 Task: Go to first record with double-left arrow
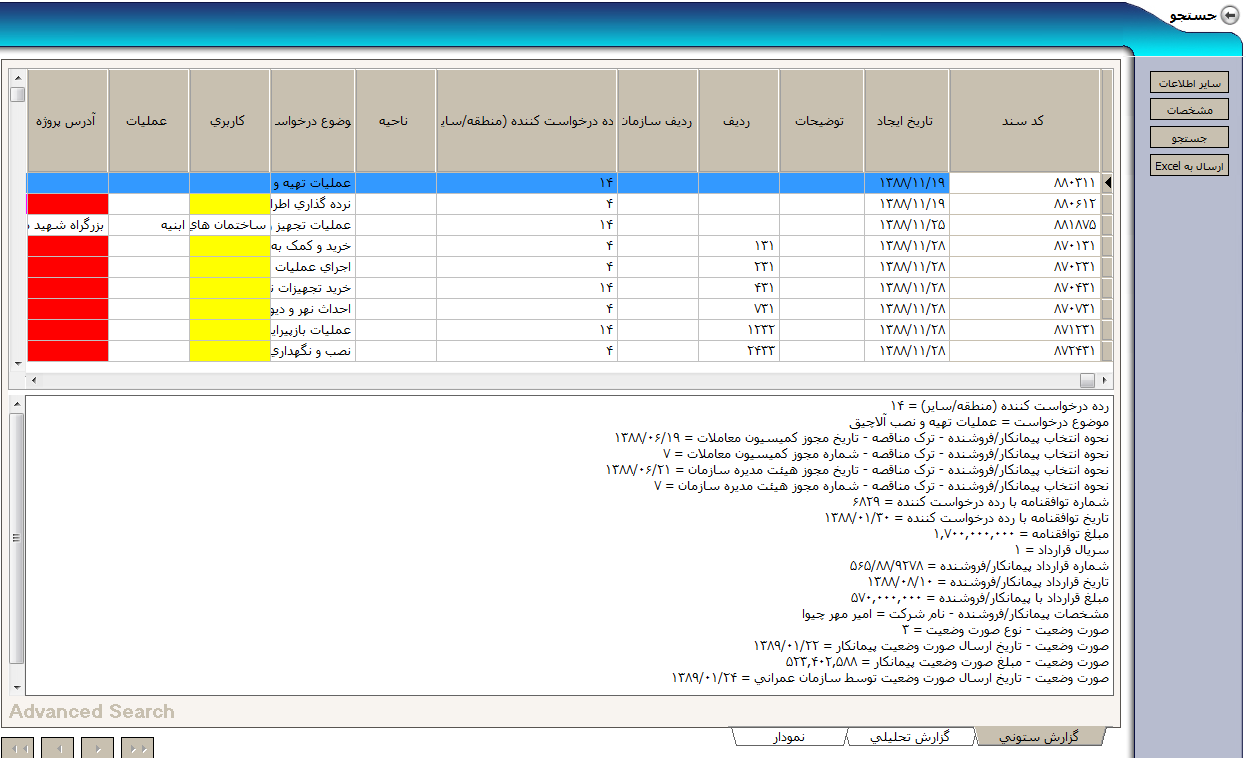click(17, 747)
